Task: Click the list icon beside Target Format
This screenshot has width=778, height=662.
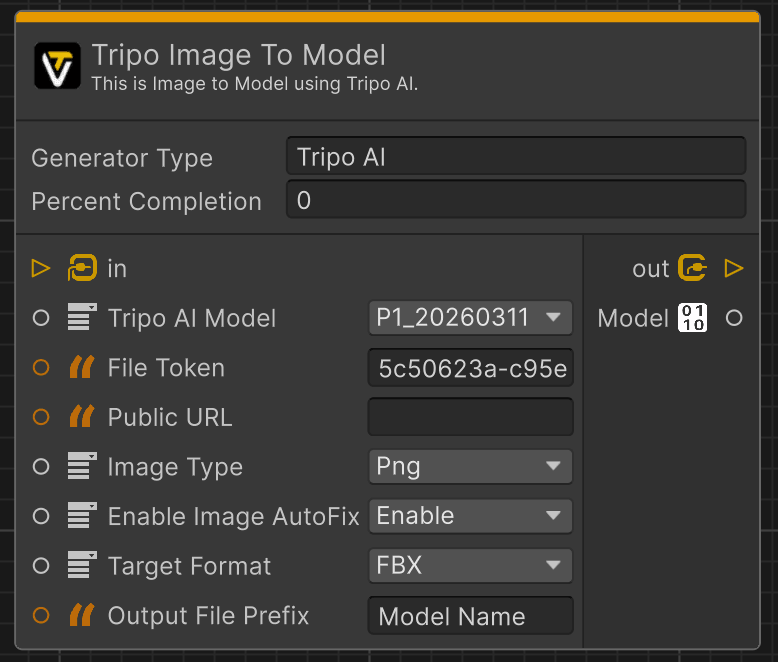Action: [x=81, y=566]
